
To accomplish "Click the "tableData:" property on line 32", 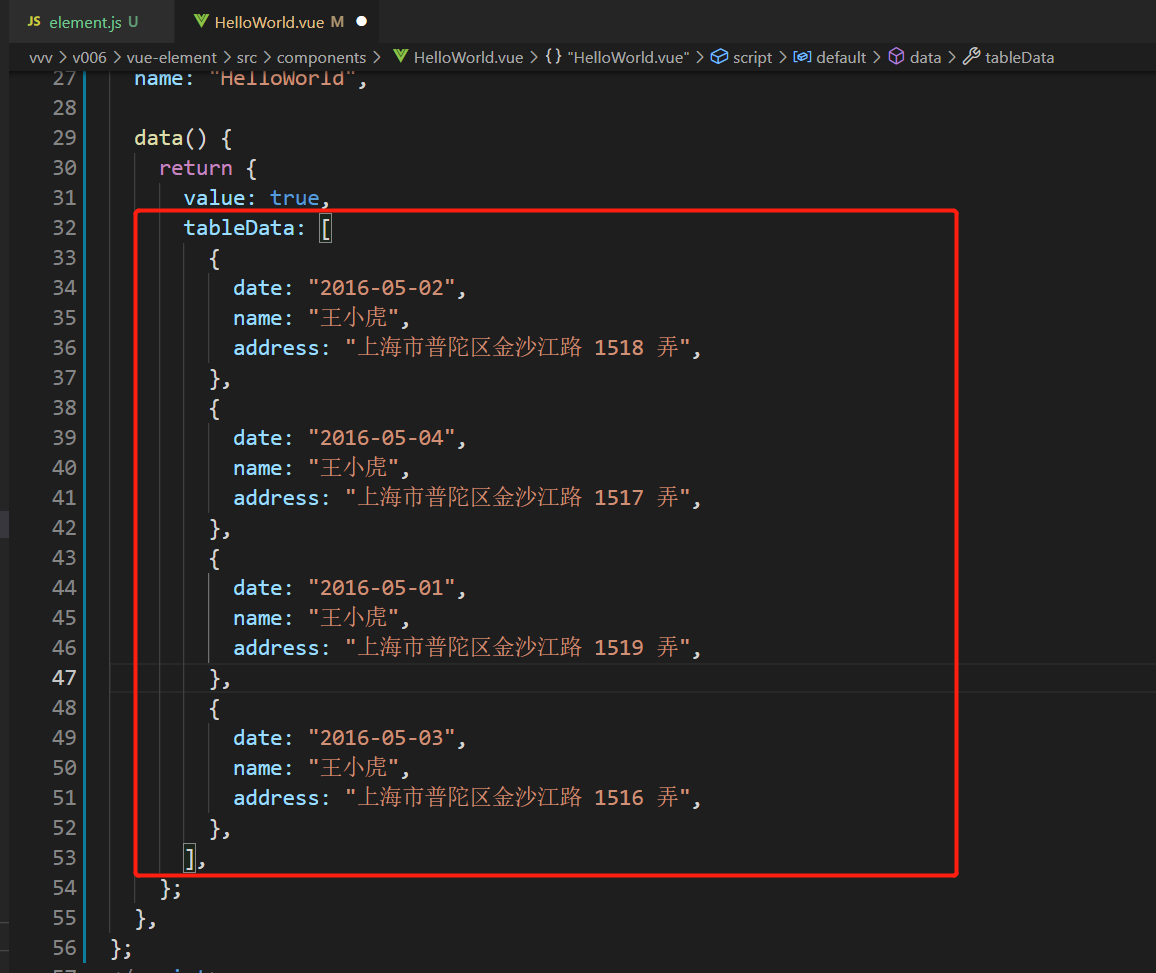I will click(245, 228).
